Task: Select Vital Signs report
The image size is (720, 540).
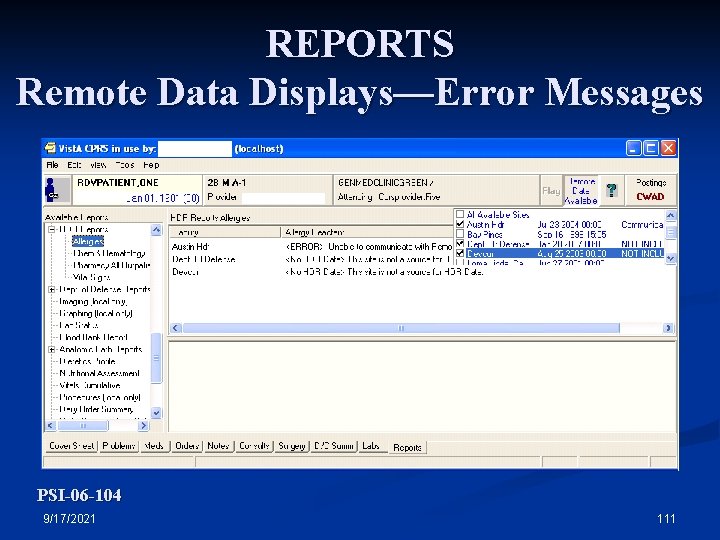Action: tap(92, 277)
